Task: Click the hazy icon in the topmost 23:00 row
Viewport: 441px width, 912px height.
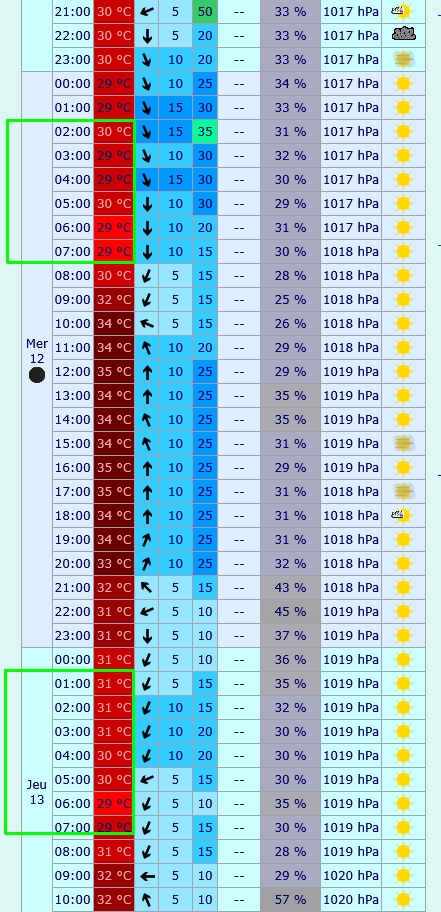Action: (x=403, y=59)
